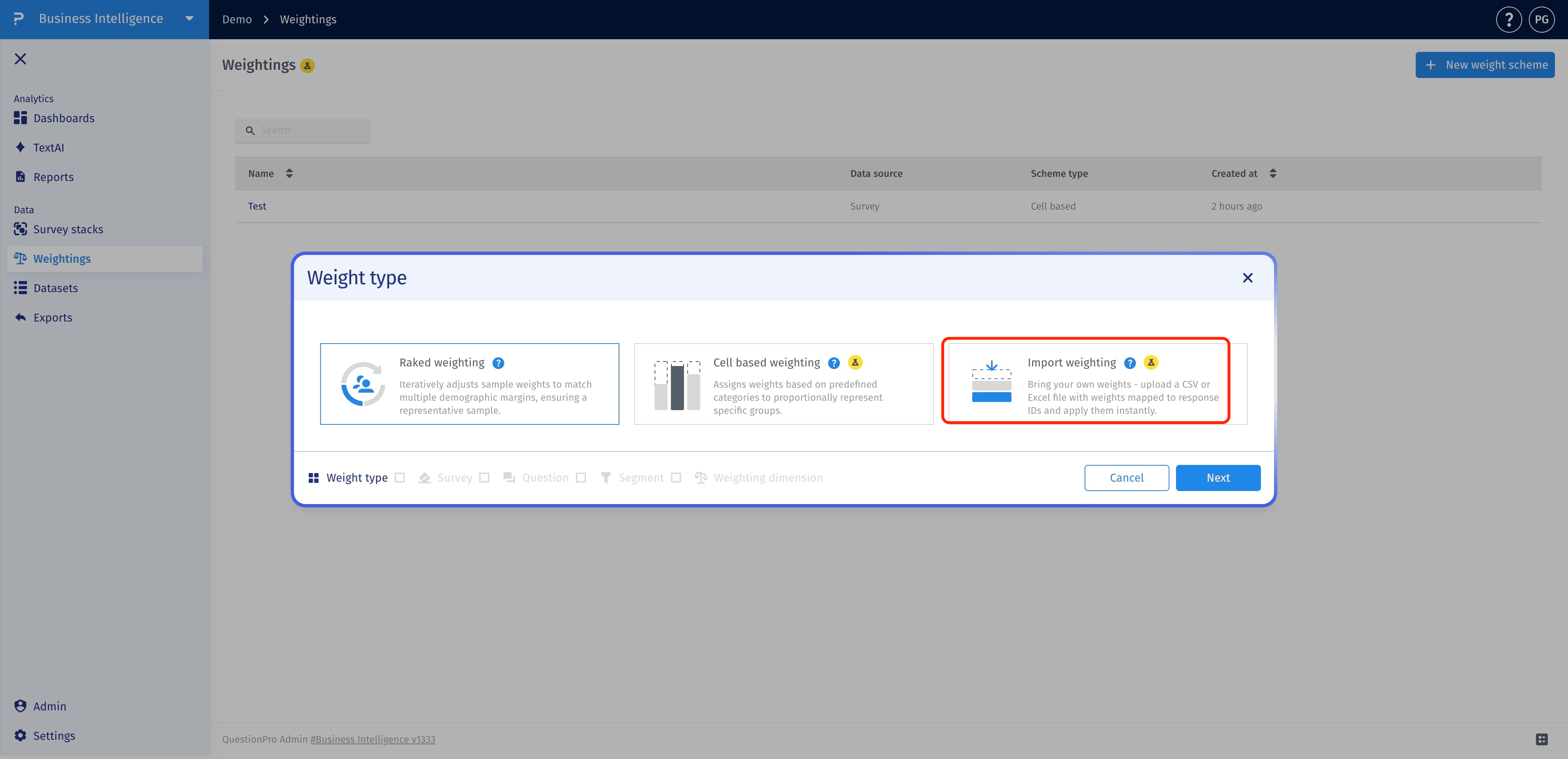Screen dimensions: 1568x759
Task: Open the Business Intelligence v1333 footer link
Action: tap(372, 739)
